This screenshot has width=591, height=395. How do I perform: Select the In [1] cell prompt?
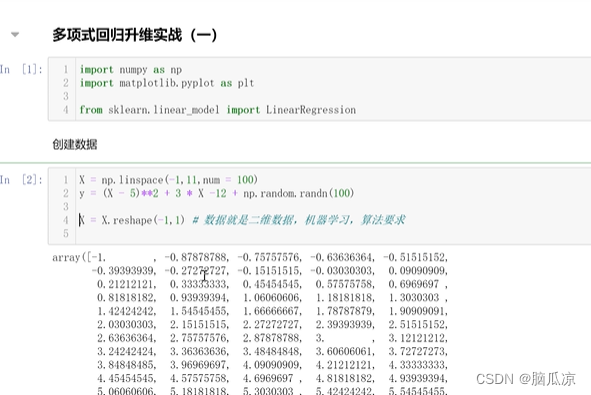click(x=21, y=69)
